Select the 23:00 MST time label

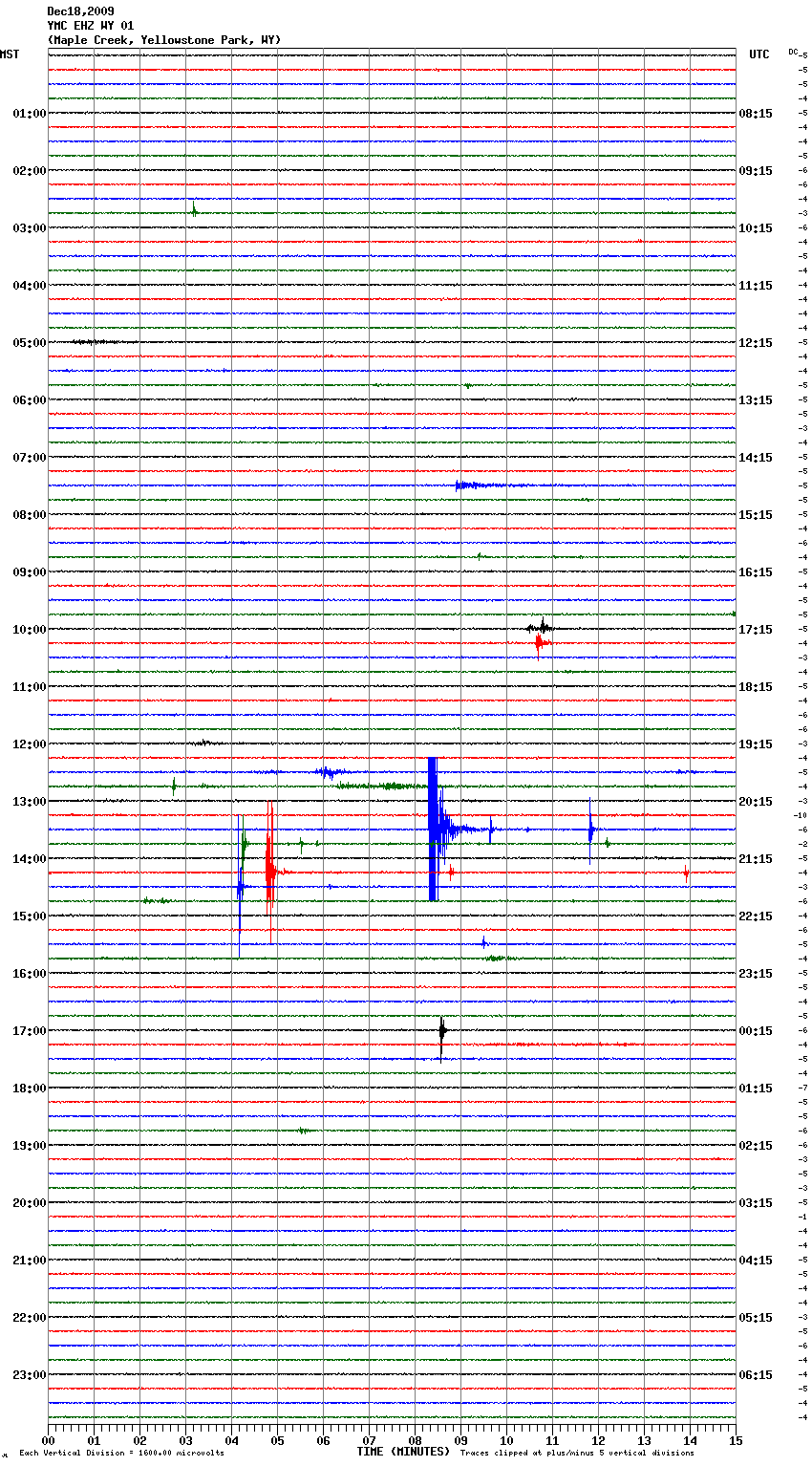29,1375
